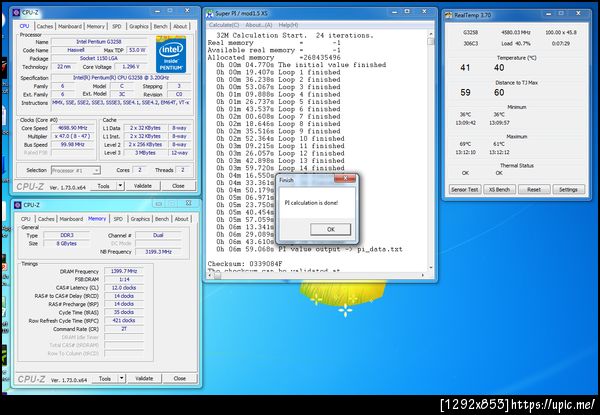
Task: Click Level 3 cache value 3 MBytes
Action: [x=145, y=153]
